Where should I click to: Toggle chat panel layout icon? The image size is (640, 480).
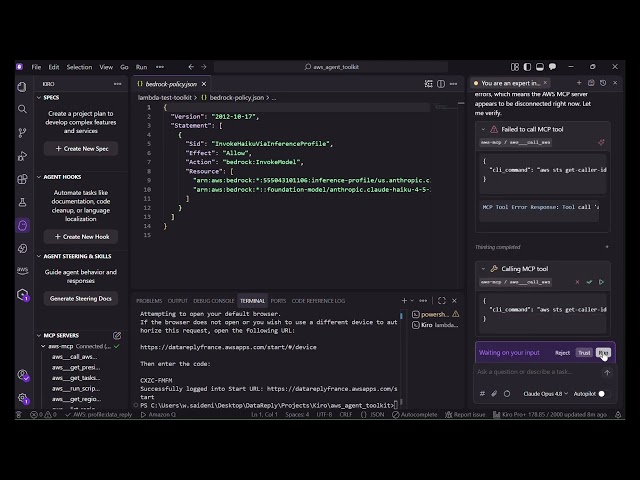point(552,67)
